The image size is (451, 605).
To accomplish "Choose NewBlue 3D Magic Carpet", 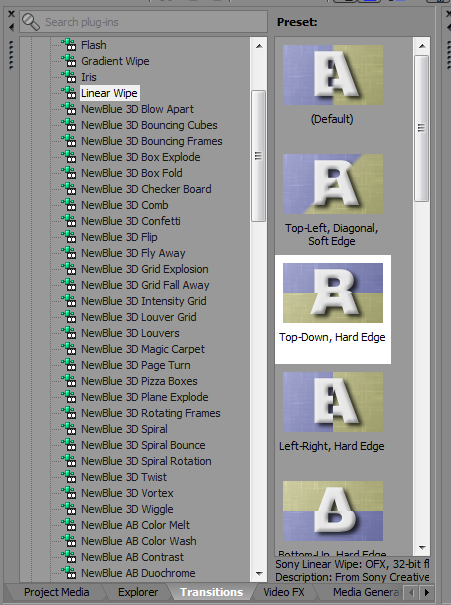I will tap(143, 349).
